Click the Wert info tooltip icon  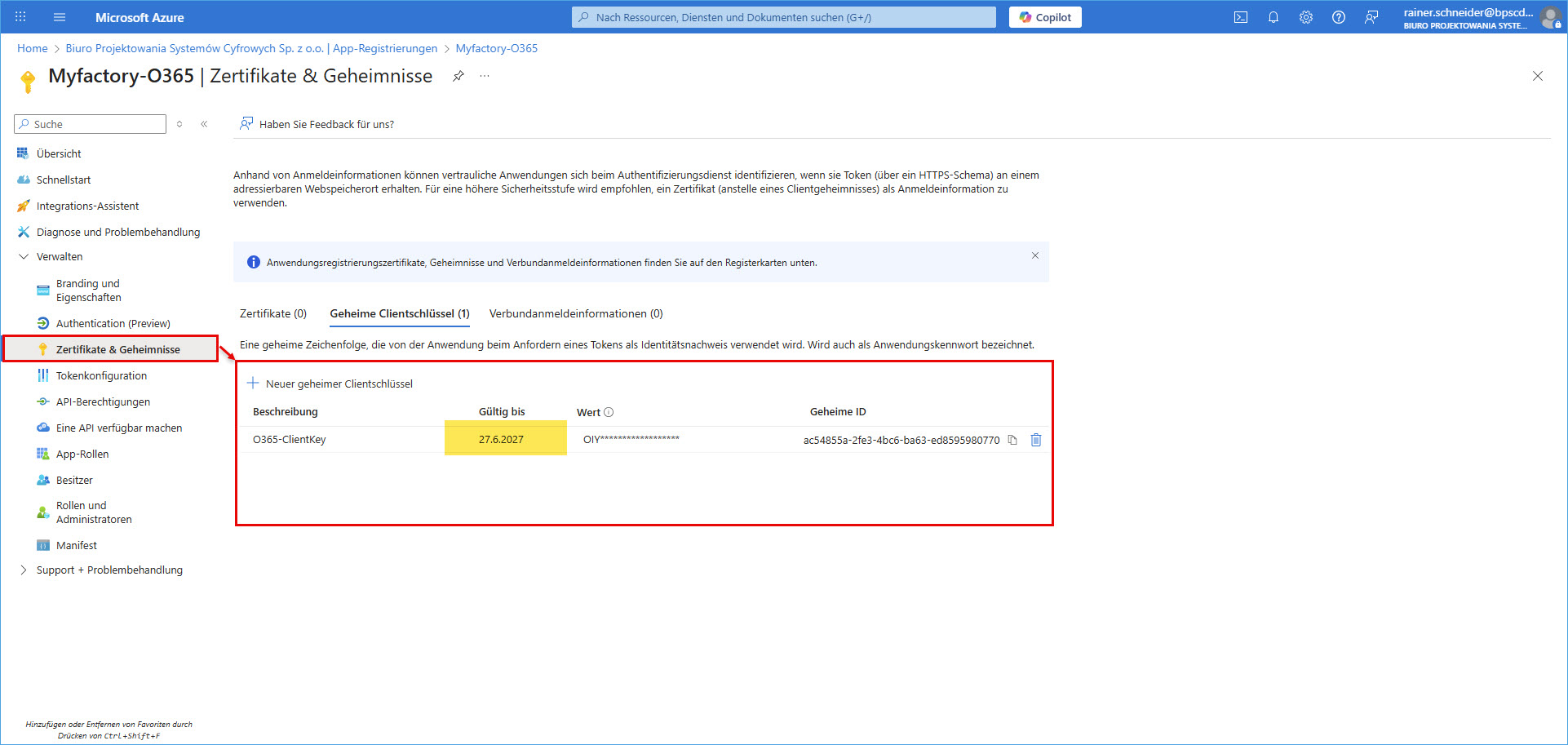point(609,412)
